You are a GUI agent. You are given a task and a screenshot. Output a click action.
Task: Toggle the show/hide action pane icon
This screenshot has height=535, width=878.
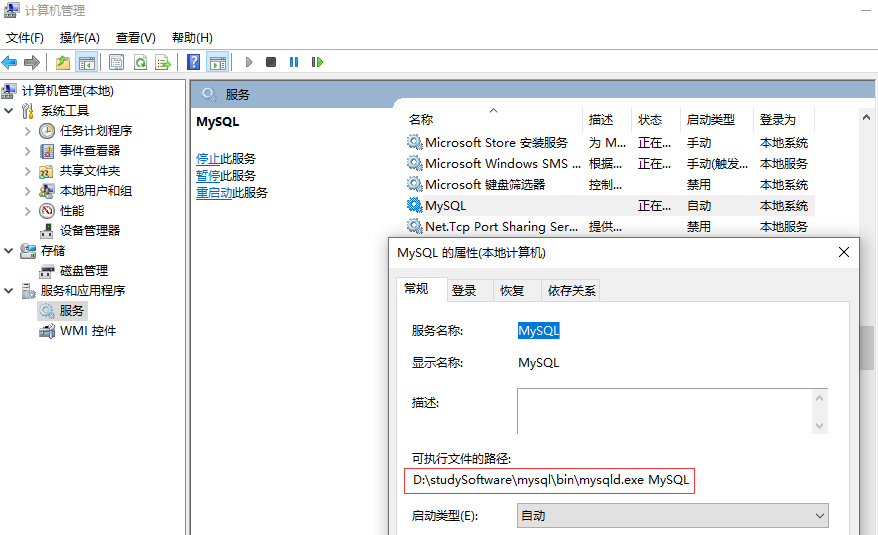(218, 62)
